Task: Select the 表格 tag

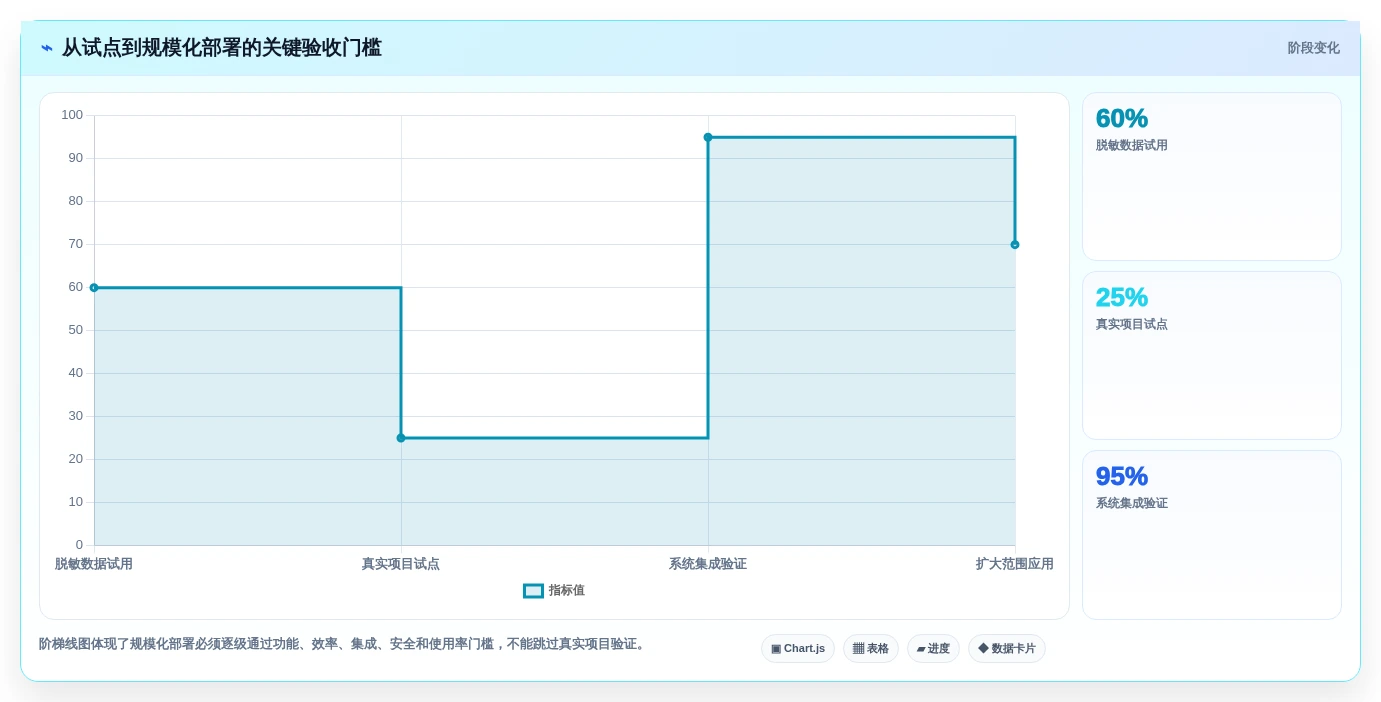Action: tap(871, 649)
